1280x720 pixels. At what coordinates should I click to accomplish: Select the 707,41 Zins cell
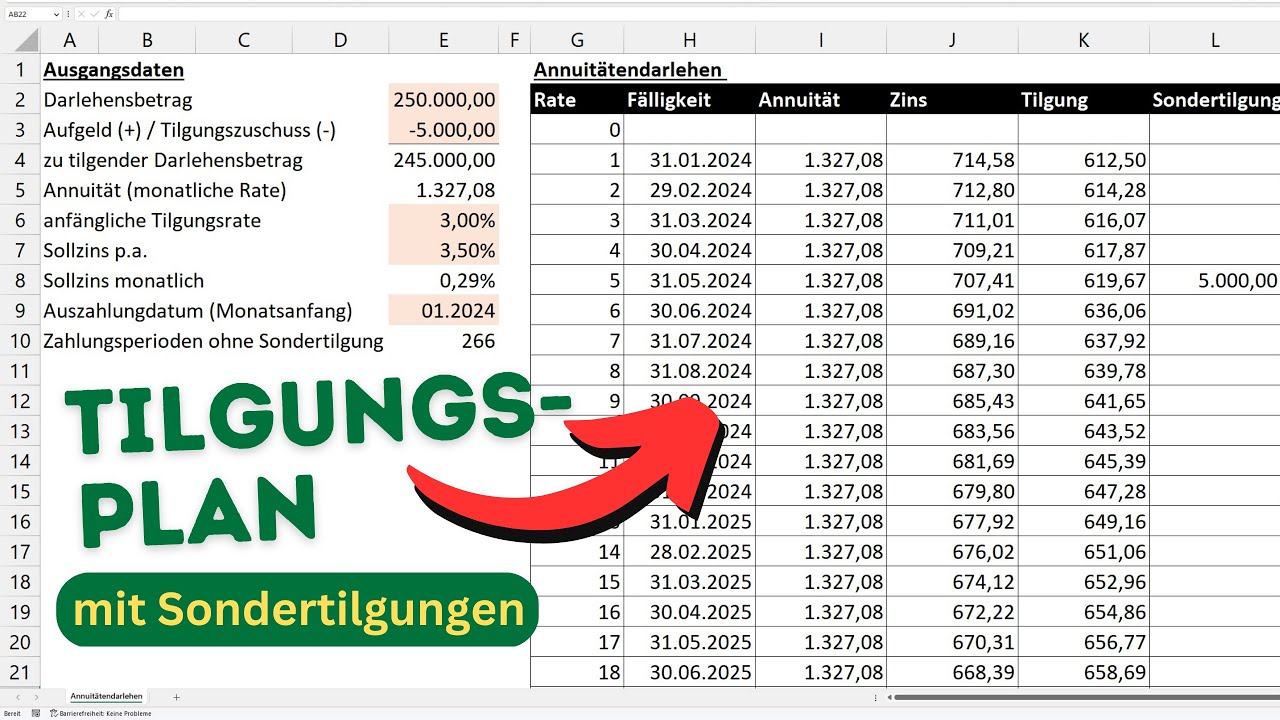(952, 281)
